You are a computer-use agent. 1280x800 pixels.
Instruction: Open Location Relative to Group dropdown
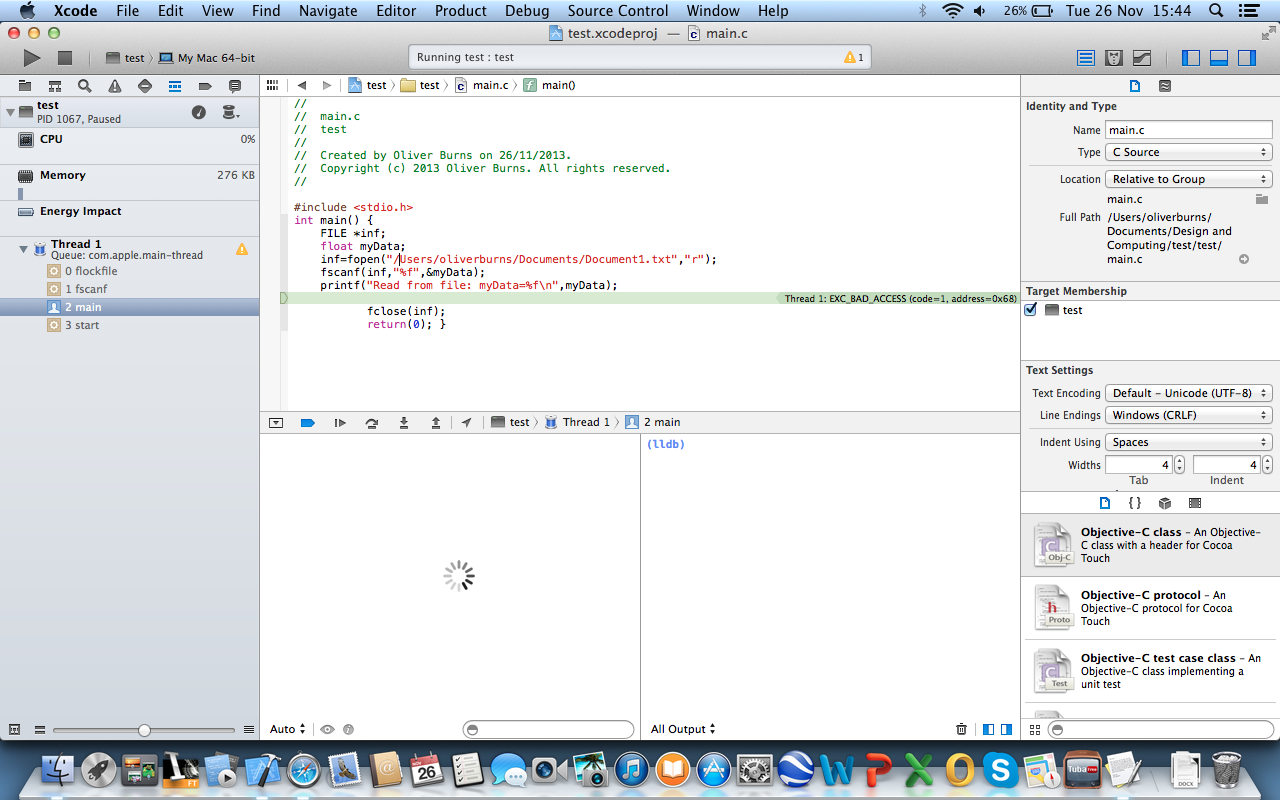pos(1188,179)
